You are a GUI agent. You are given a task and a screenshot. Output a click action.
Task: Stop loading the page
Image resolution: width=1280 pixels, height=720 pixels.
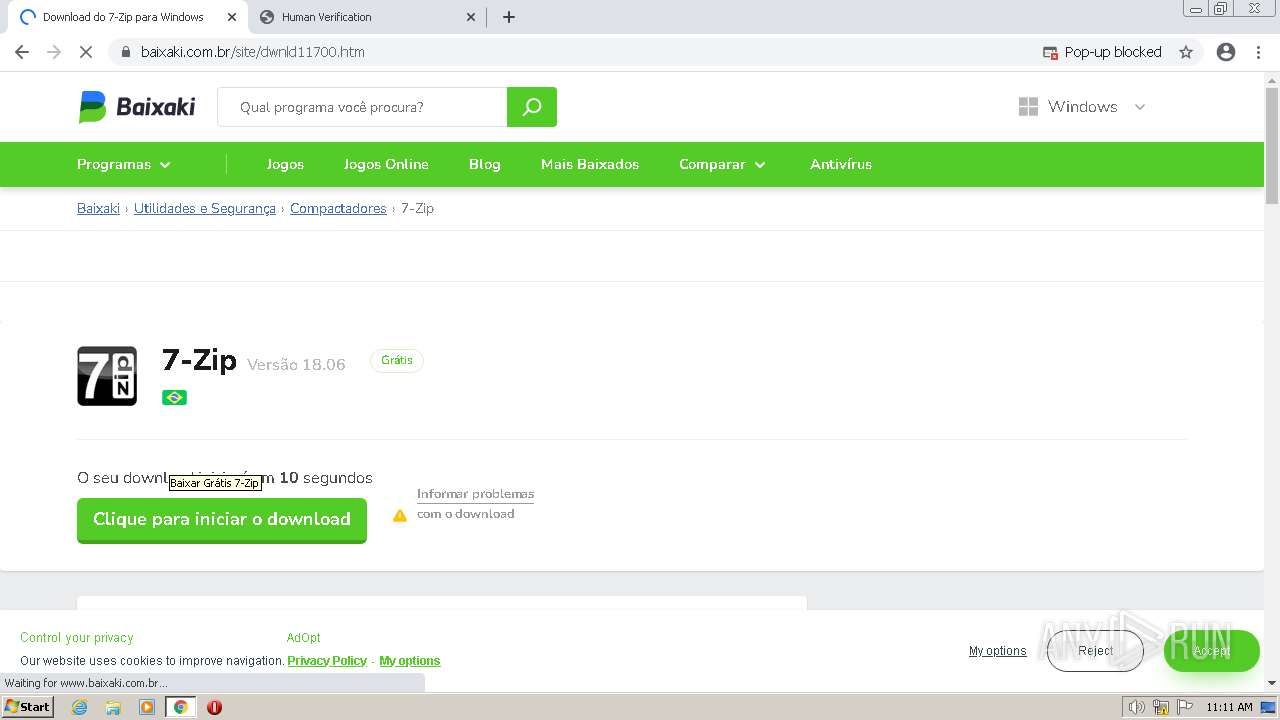(x=86, y=52)
